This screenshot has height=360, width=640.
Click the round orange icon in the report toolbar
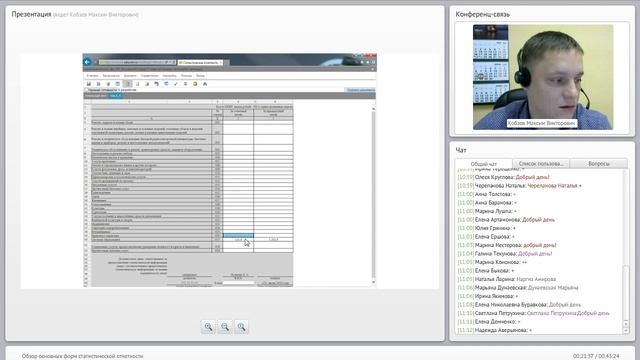pyautogui.click(x=195, y=84)
